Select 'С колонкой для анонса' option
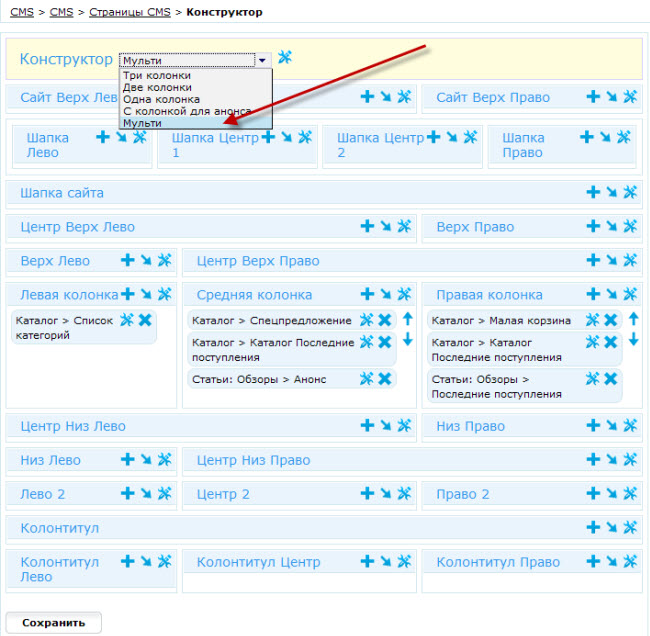This screenshot has width=650, height=636. [x=195, y=111]
